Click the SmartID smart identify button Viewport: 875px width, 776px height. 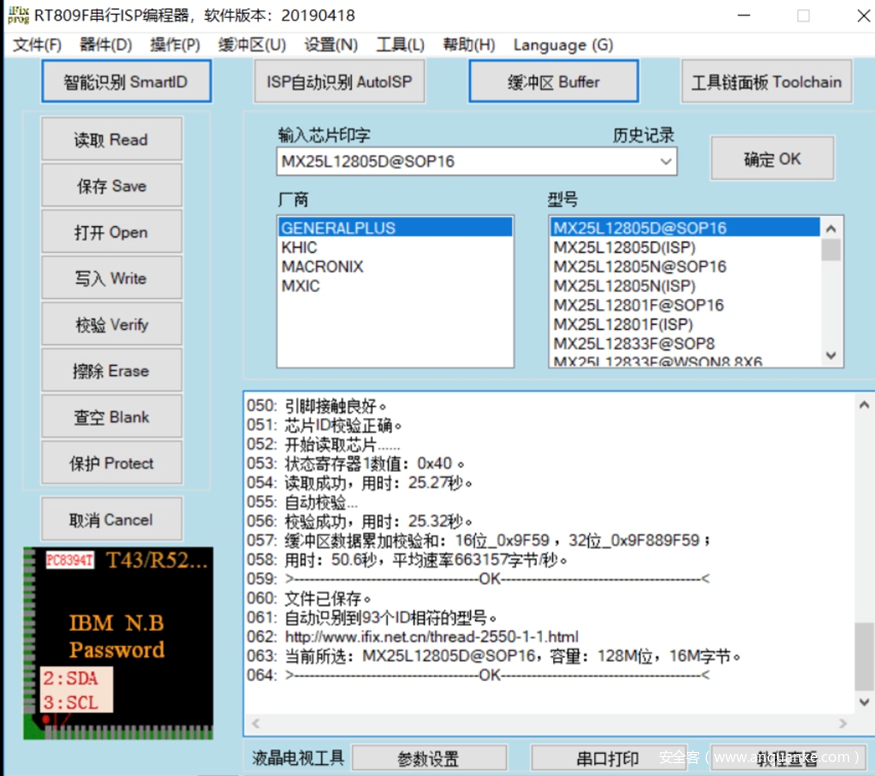click(x=126, y=81)
